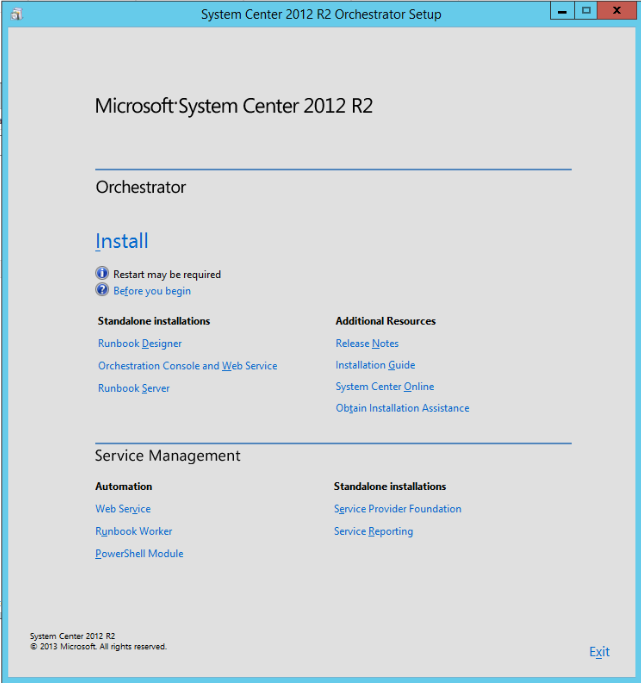Open the Release Notes

(367, 344)
